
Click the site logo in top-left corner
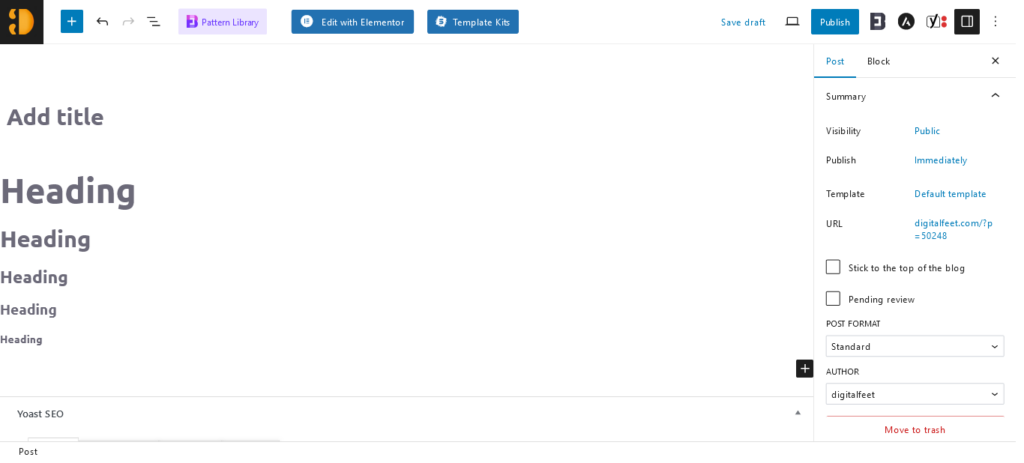point(22,22)
